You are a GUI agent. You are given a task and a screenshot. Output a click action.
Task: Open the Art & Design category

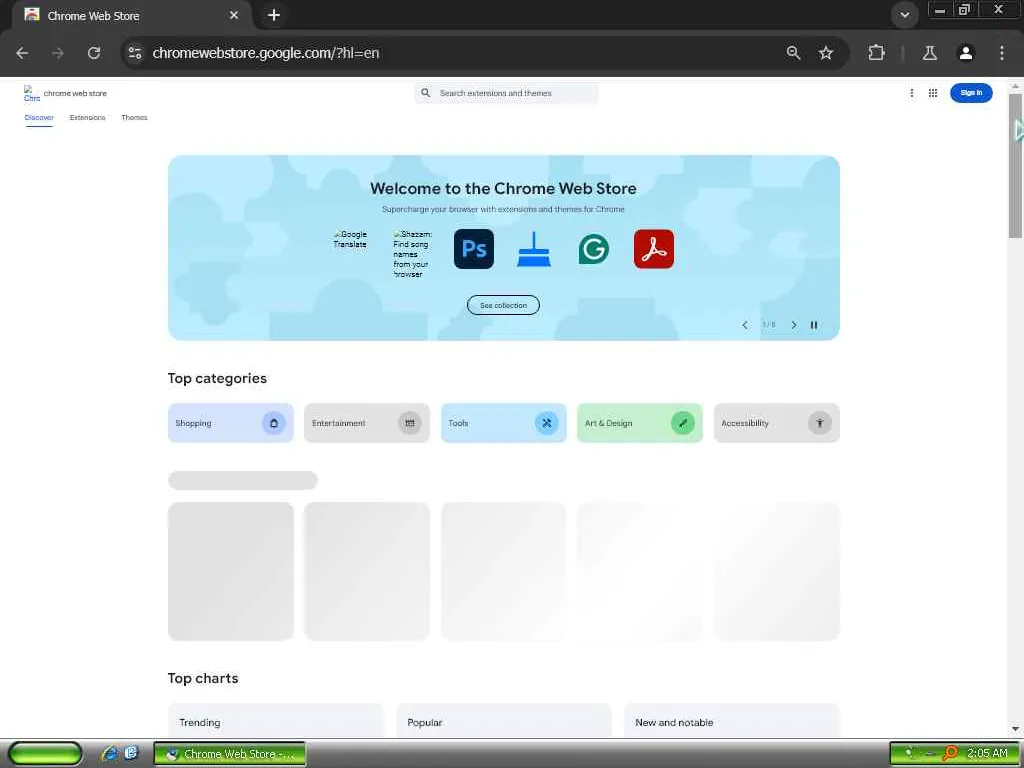(x=640, y=423)
